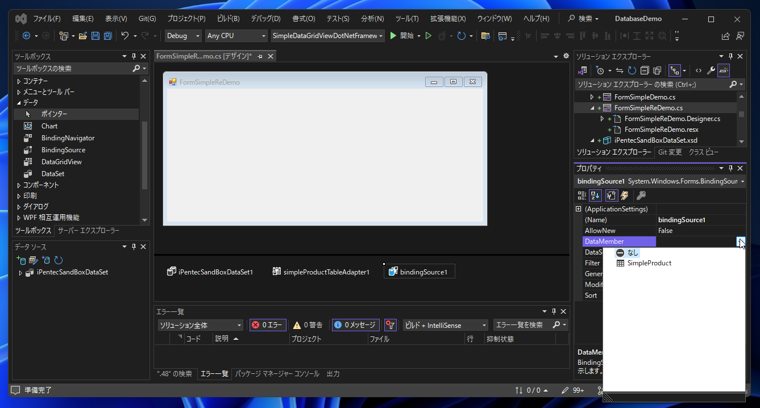This screenshot has height=408, width=760.
Task: Open the ファイル(F) menu
Action: pos(47,19)
